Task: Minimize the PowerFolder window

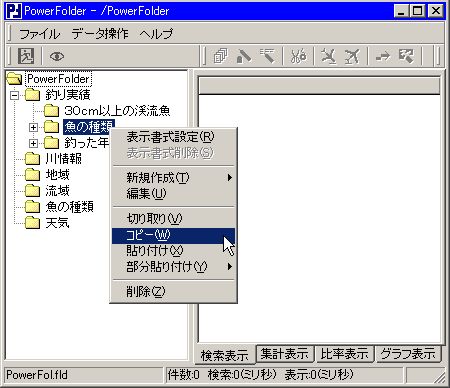Action: (401, 11)
